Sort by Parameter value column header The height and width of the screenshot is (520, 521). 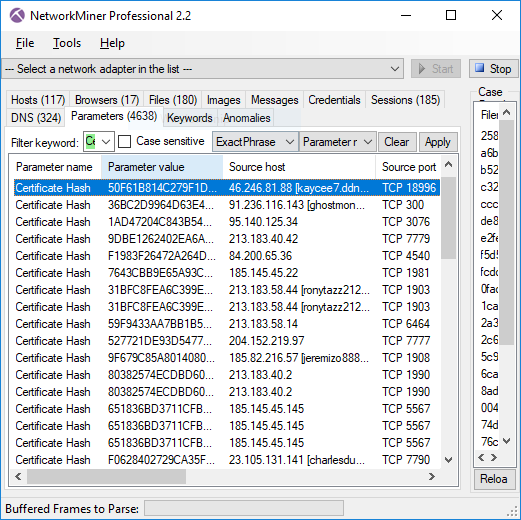click(x=162, y=167)
